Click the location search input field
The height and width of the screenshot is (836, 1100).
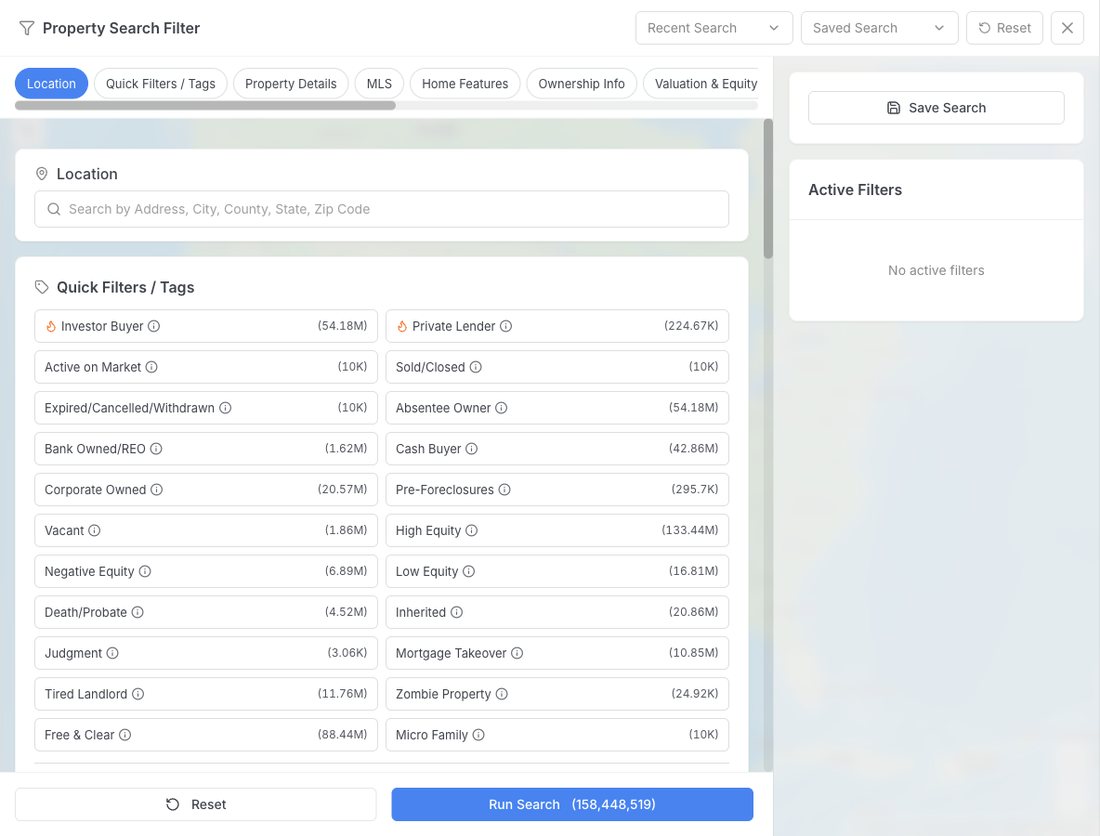pos(382,209)
